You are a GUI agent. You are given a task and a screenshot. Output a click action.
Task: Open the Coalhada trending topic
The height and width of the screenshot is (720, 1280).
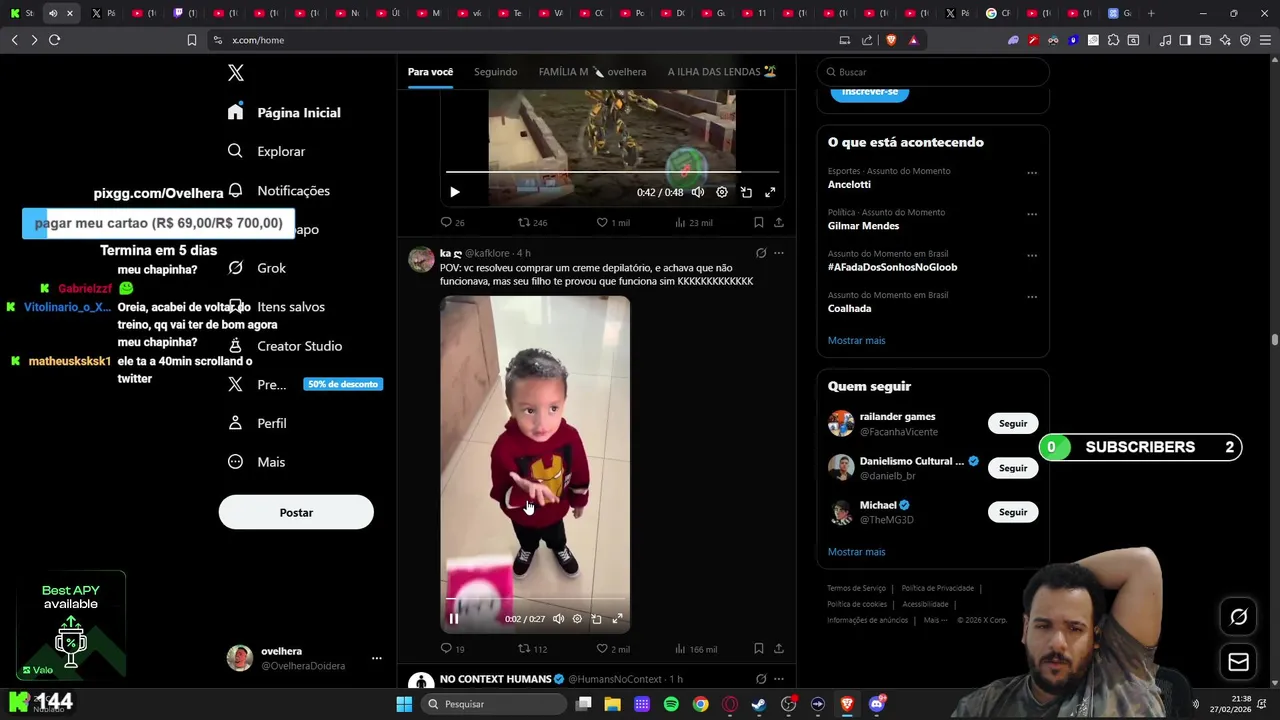[x=849, y=308]
